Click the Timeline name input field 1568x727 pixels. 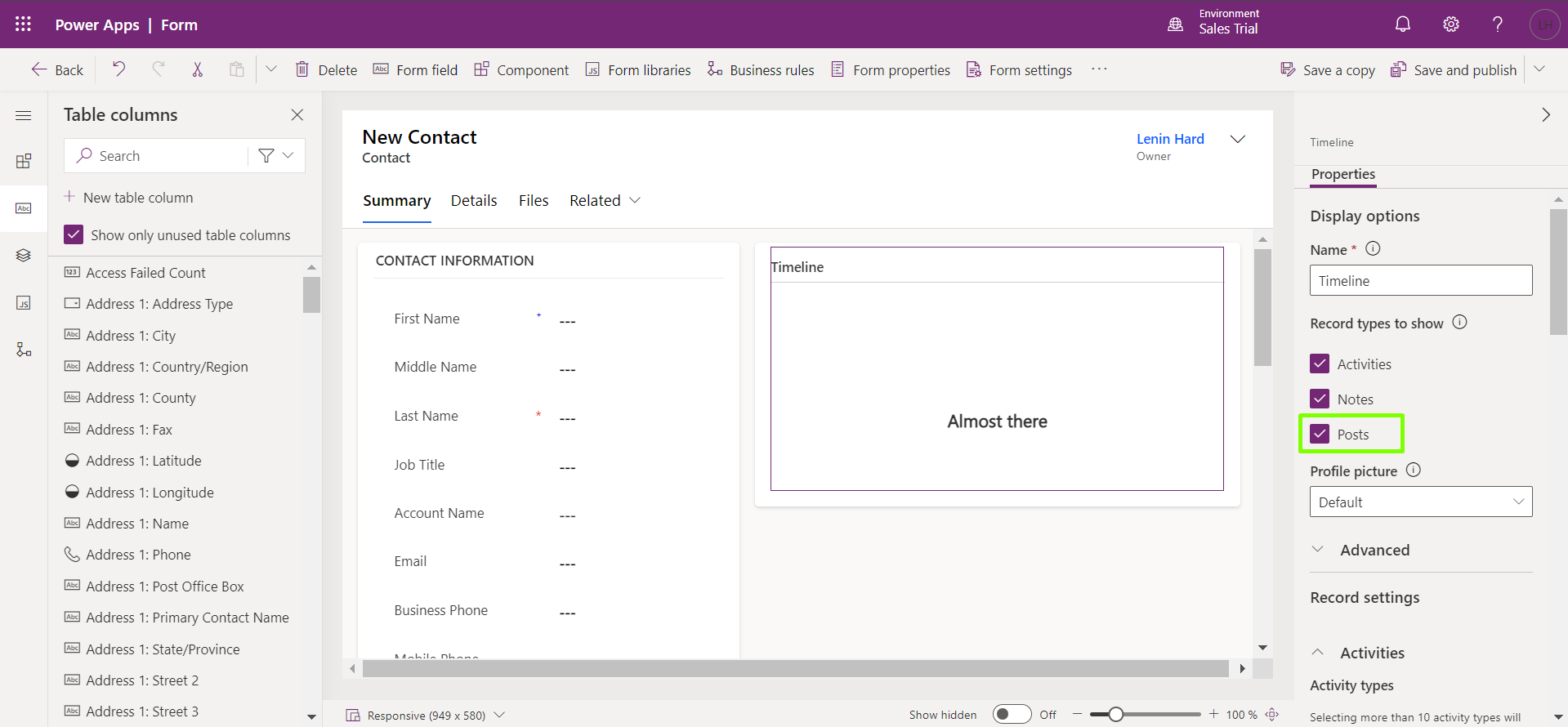[x=1420, y=281]
